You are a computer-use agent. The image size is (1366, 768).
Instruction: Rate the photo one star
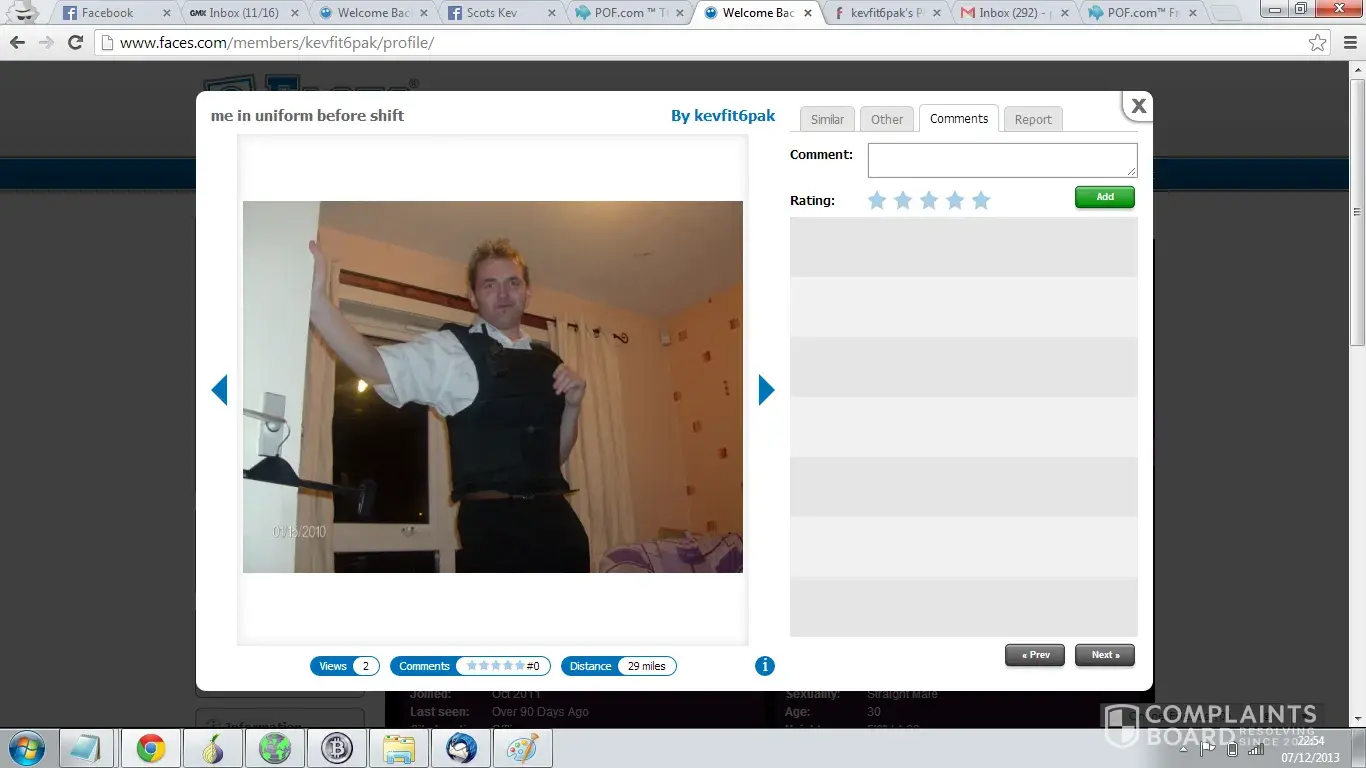point(877,201)
